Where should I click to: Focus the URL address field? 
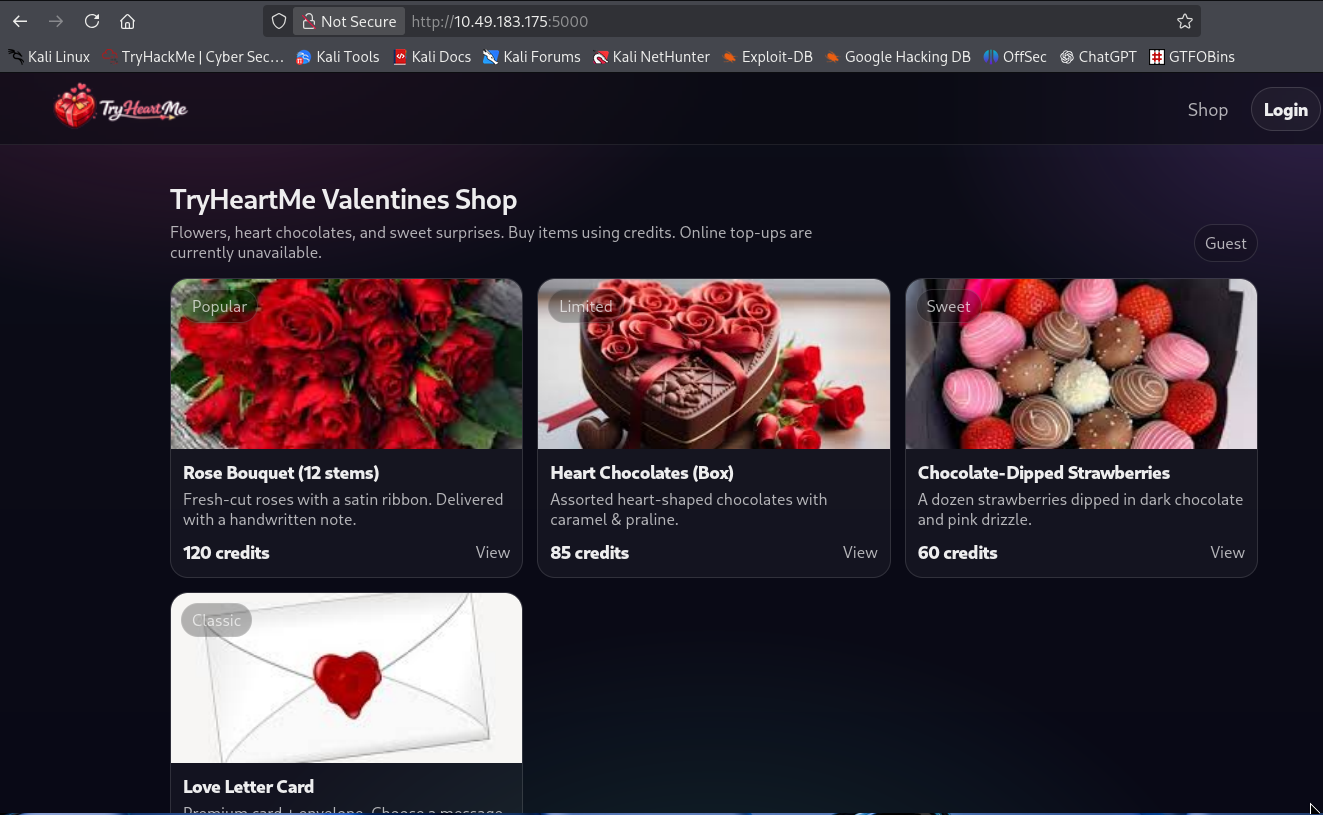click(x=780, y=21)
